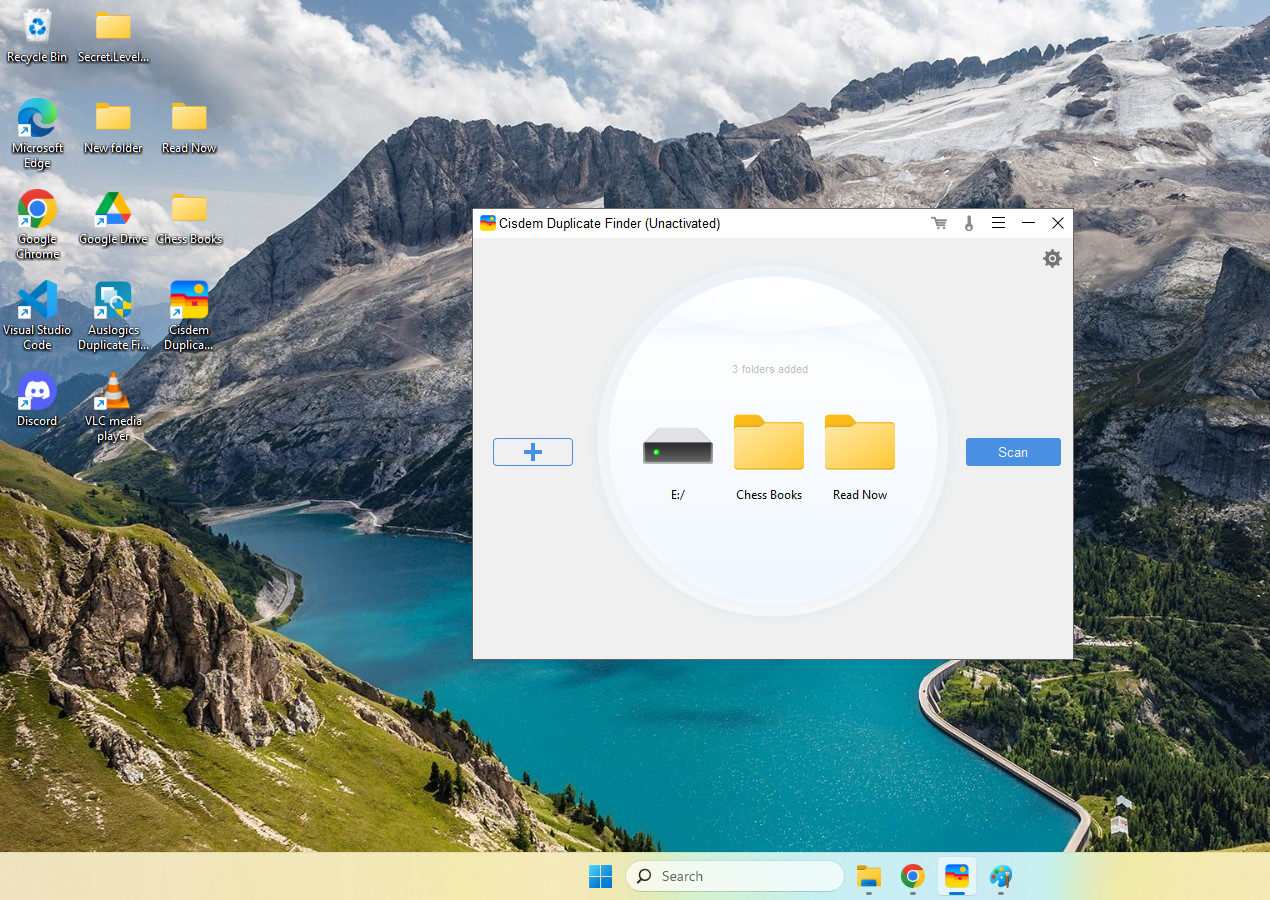Start scanning with the Scan button
This screenshot has height=900, width=1270.
(x=1012, y=452)
